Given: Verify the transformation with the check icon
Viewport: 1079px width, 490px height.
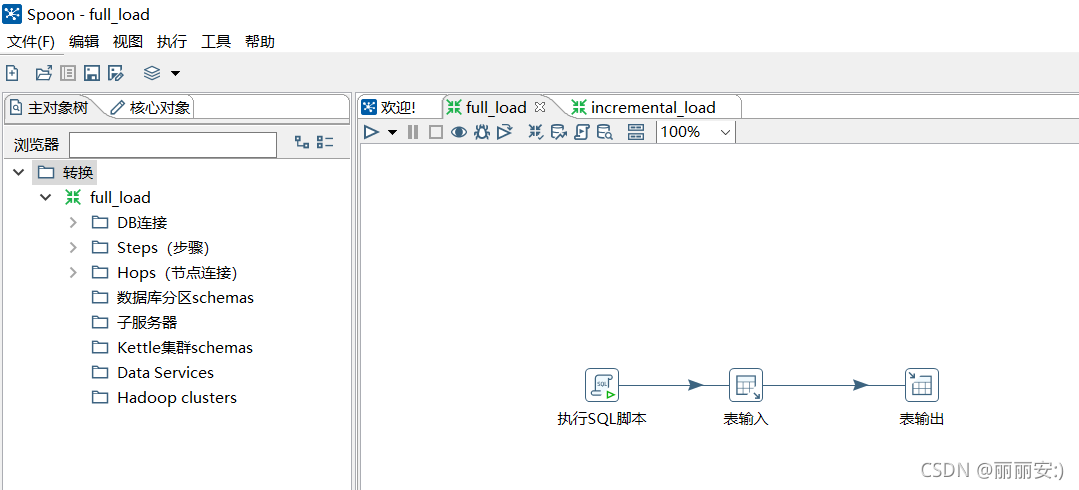Looking at the screenshot, I should (x=536, y=131).
